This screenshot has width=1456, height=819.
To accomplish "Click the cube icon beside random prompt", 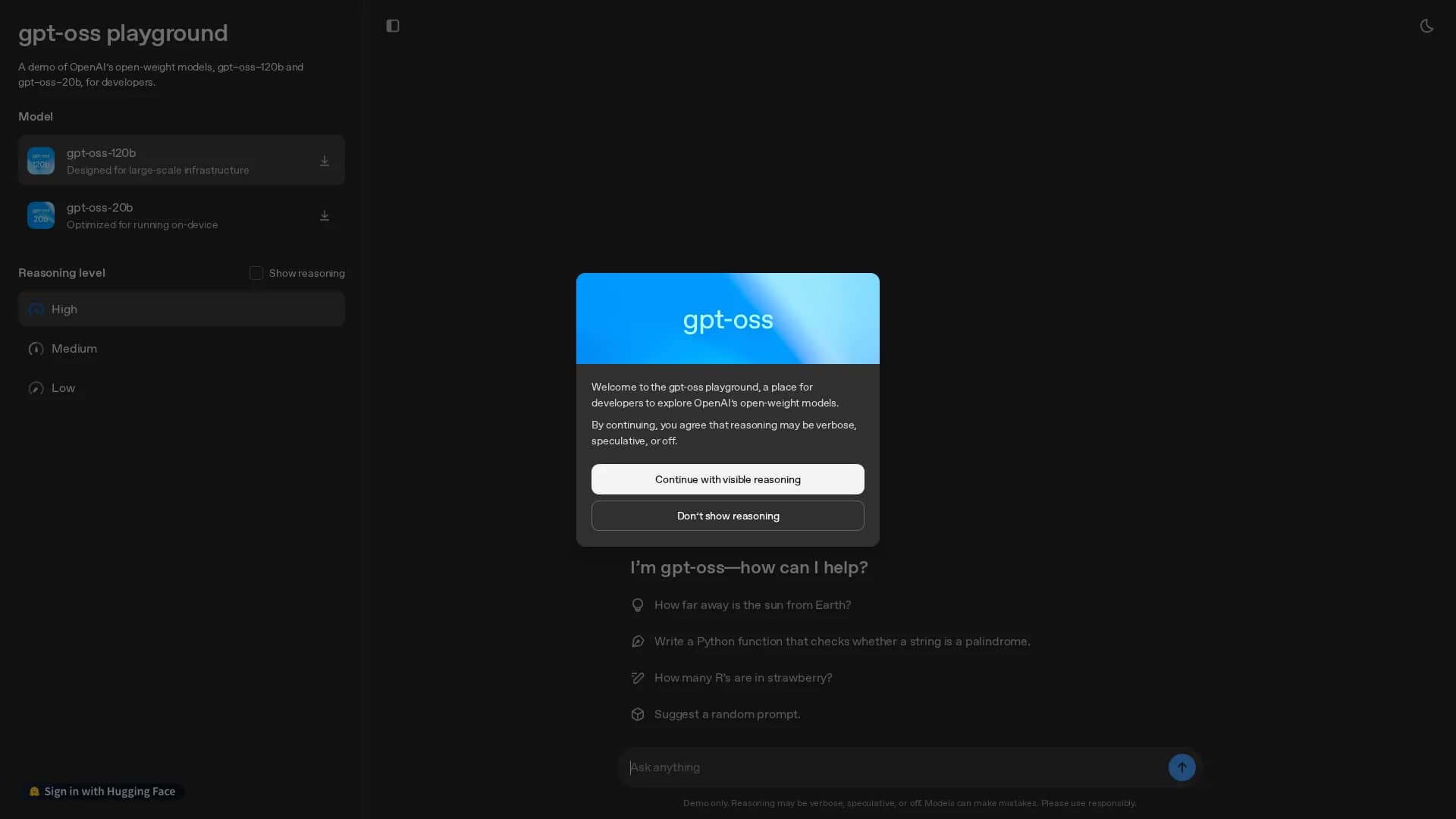I will tap(638, 714).
